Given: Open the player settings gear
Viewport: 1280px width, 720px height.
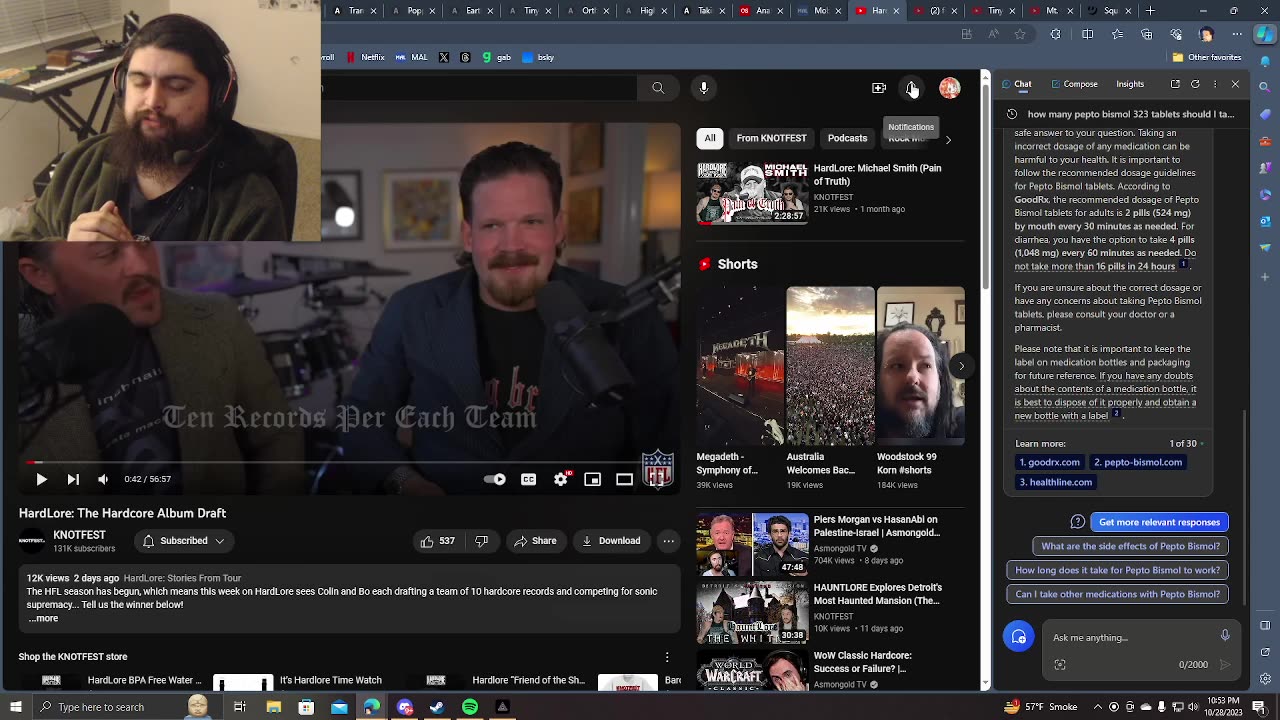Looking at the screenshot, I should pyautogui.click(x=561, y=480).
